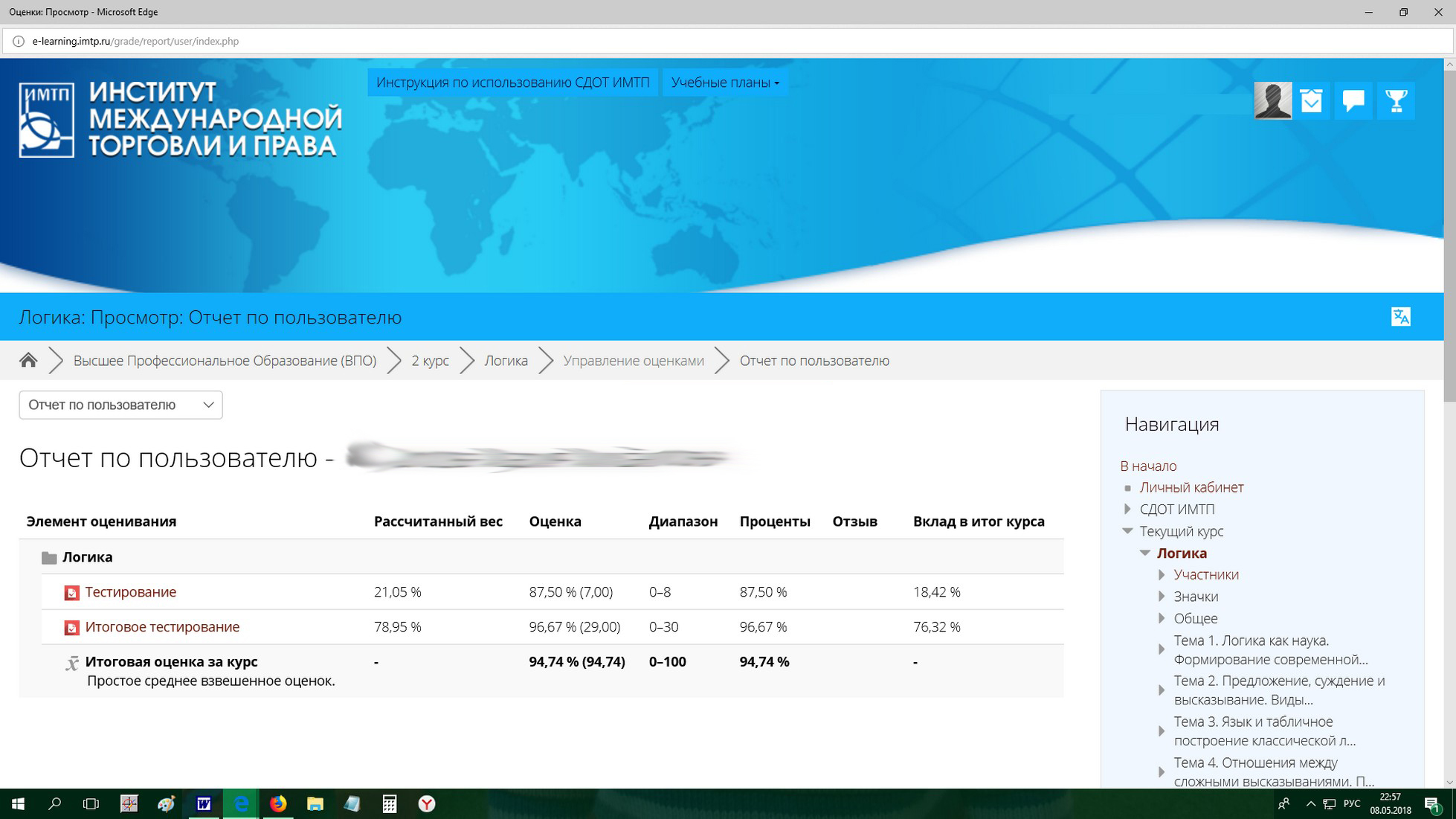Launch Yandex Browser from taskbar
Screen dimensions: 1456x819
pyautogui.click(x=427, y=803)
